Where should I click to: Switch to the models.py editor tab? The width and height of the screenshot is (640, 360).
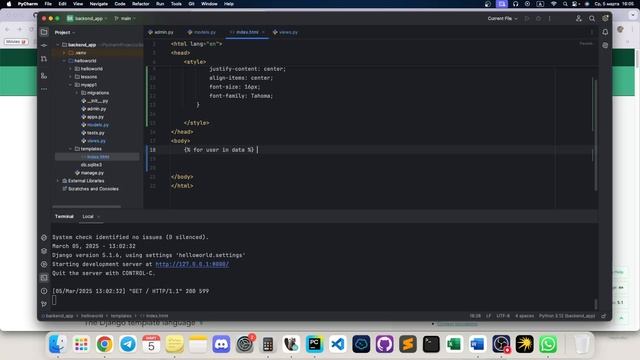202,32
